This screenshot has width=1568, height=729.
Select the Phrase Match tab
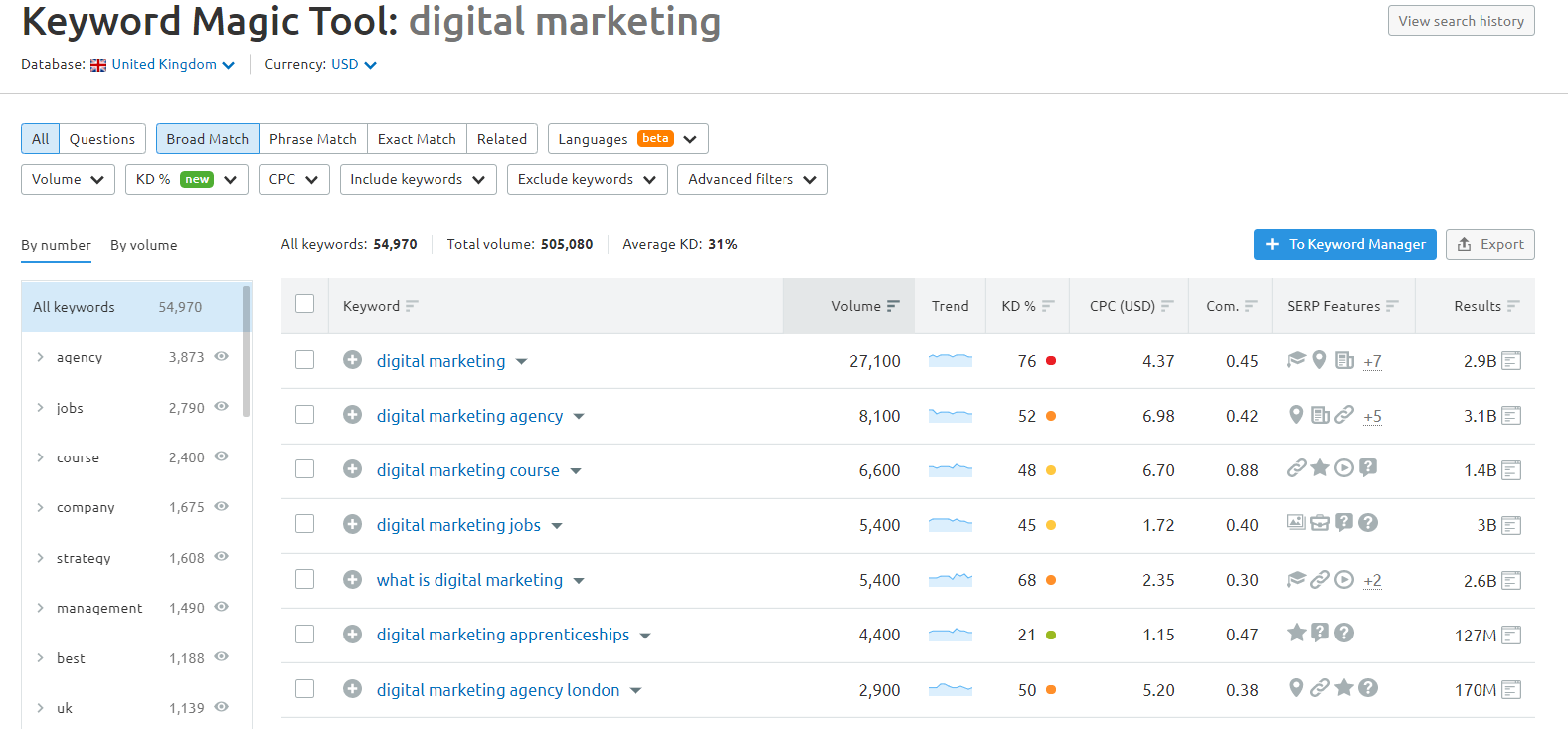pyautogui.click(x=313, y=139)
